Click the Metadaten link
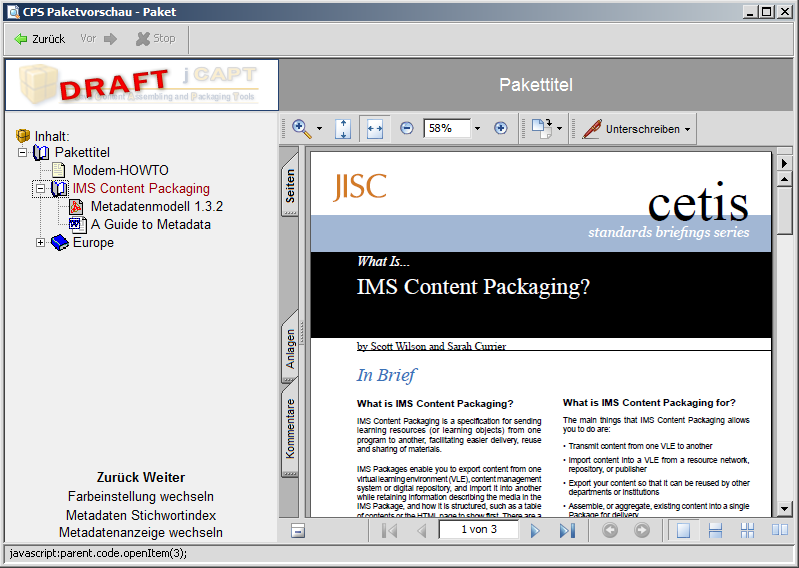799x568 pixels. click(x=95, y=515)
